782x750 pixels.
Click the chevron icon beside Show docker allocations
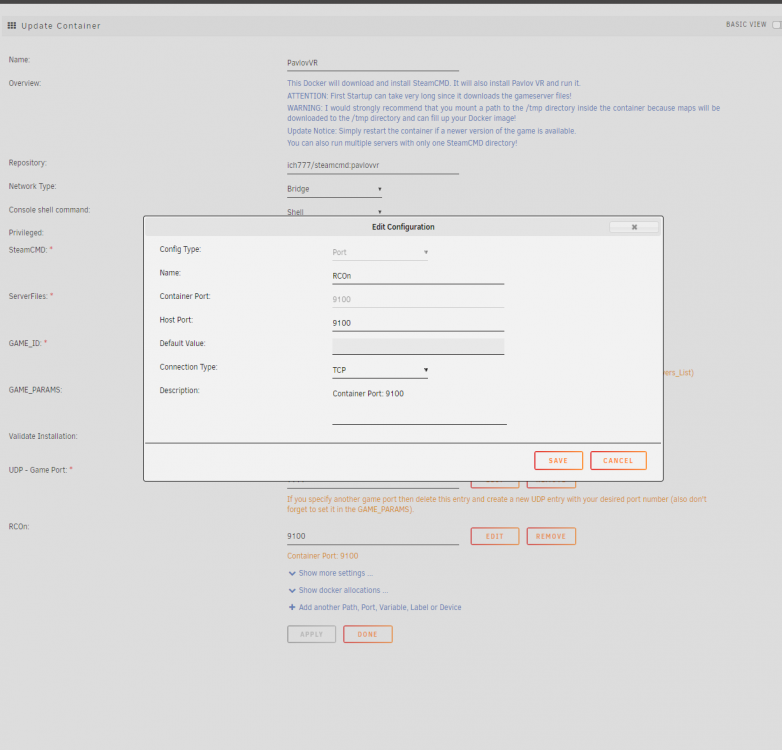tap(292, 590)
